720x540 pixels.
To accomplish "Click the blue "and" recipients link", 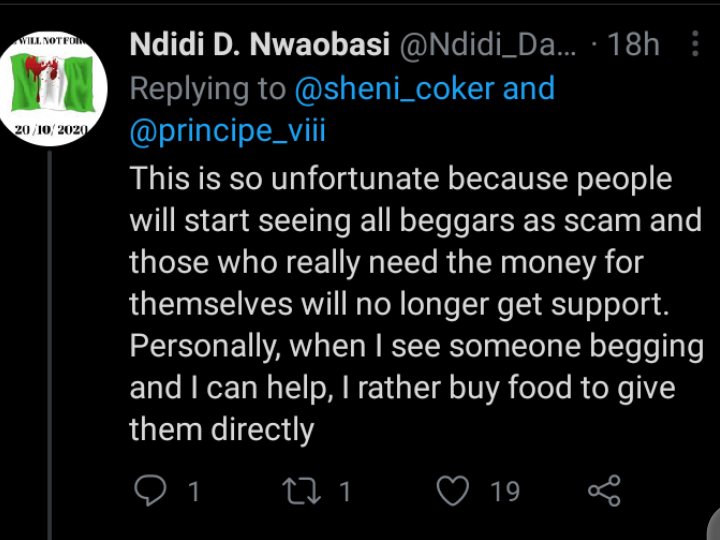I will pyautogui.click(x=529, y=88).
